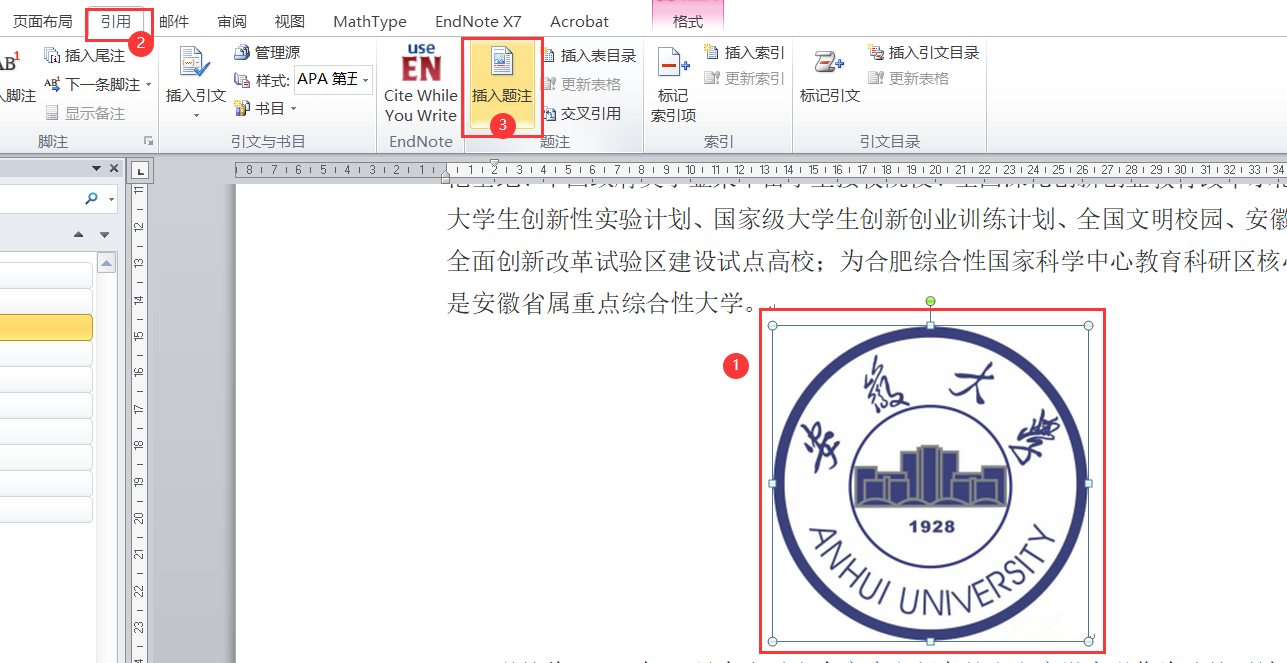
Task: Select the highlighted heading in navigation pane
Action: coord(46,327)
